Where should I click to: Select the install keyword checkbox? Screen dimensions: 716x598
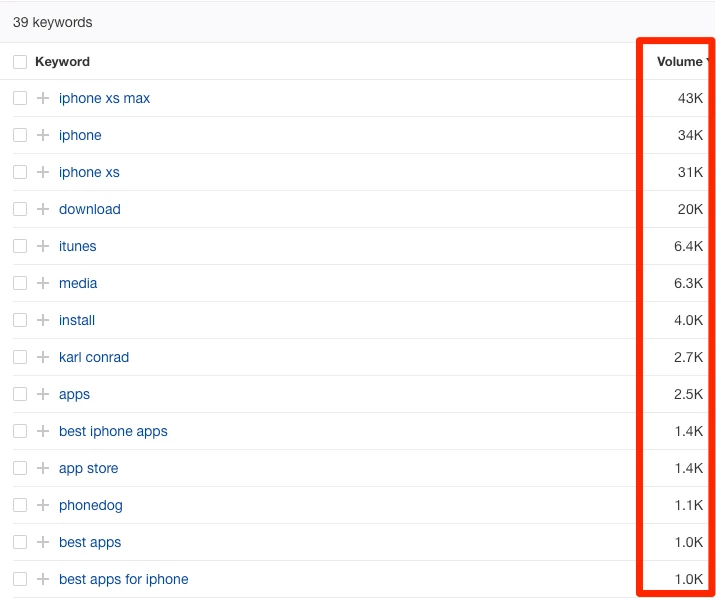(20, 320)
